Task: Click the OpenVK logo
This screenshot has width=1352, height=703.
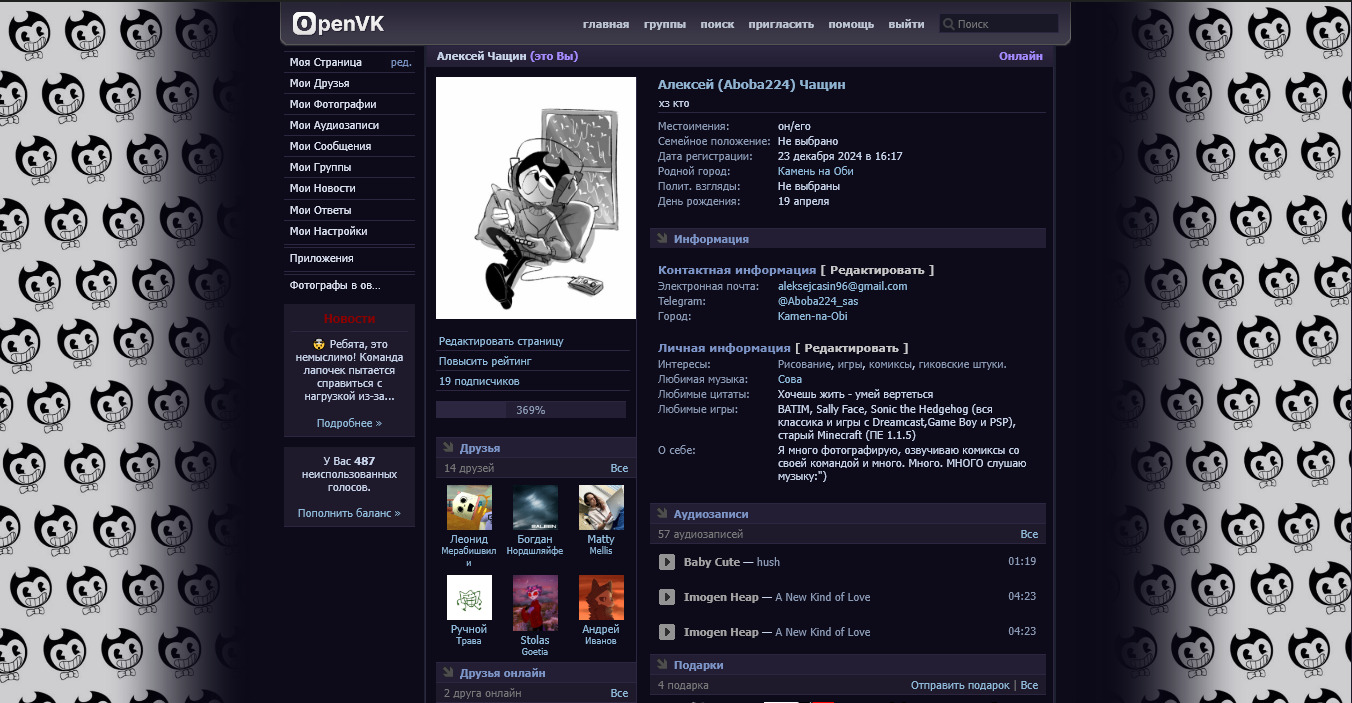Action: pyautogui.click(x=338, y=23)
